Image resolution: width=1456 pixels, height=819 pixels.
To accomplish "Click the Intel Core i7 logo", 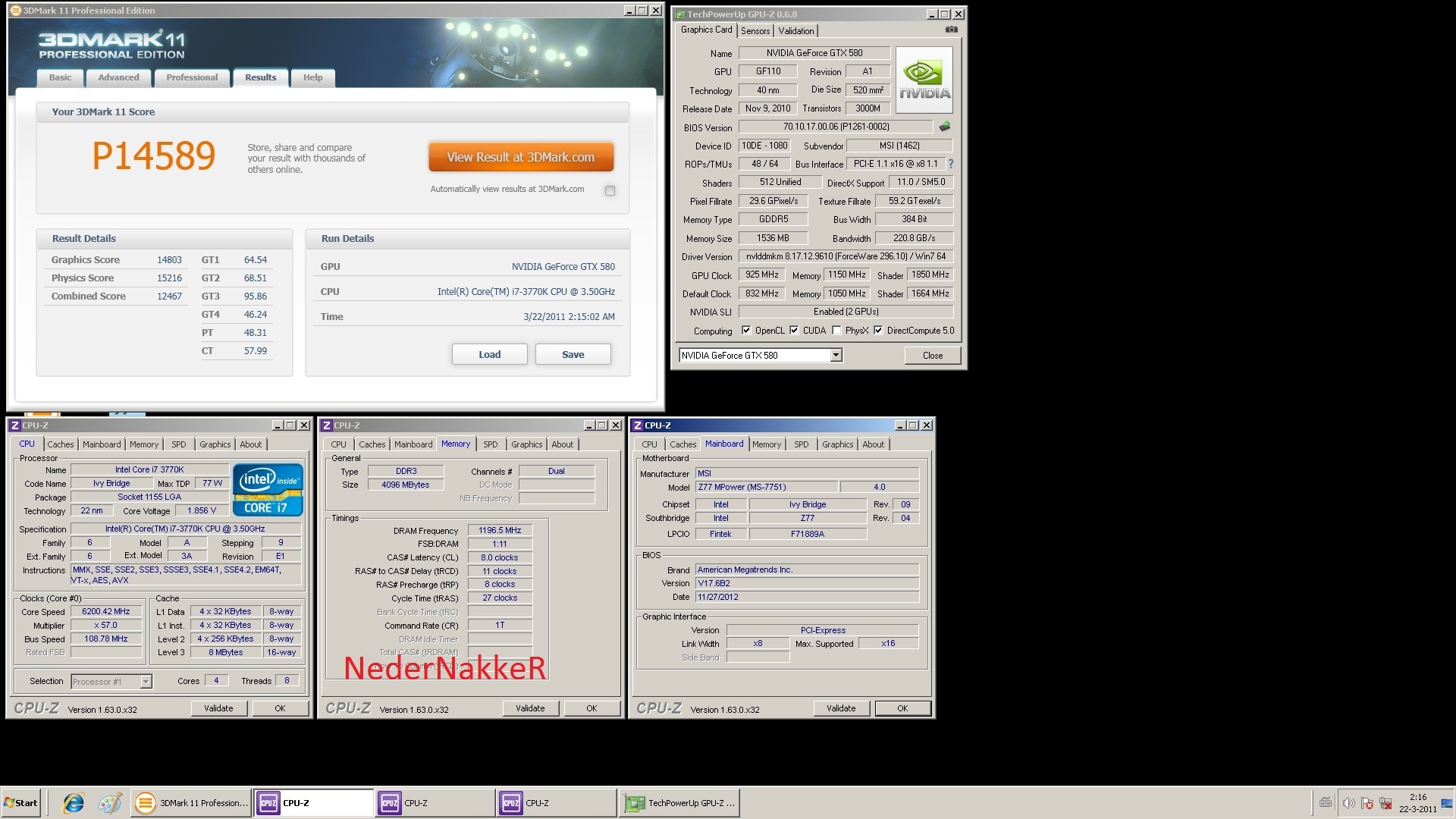I will click(x=267, y=490).
